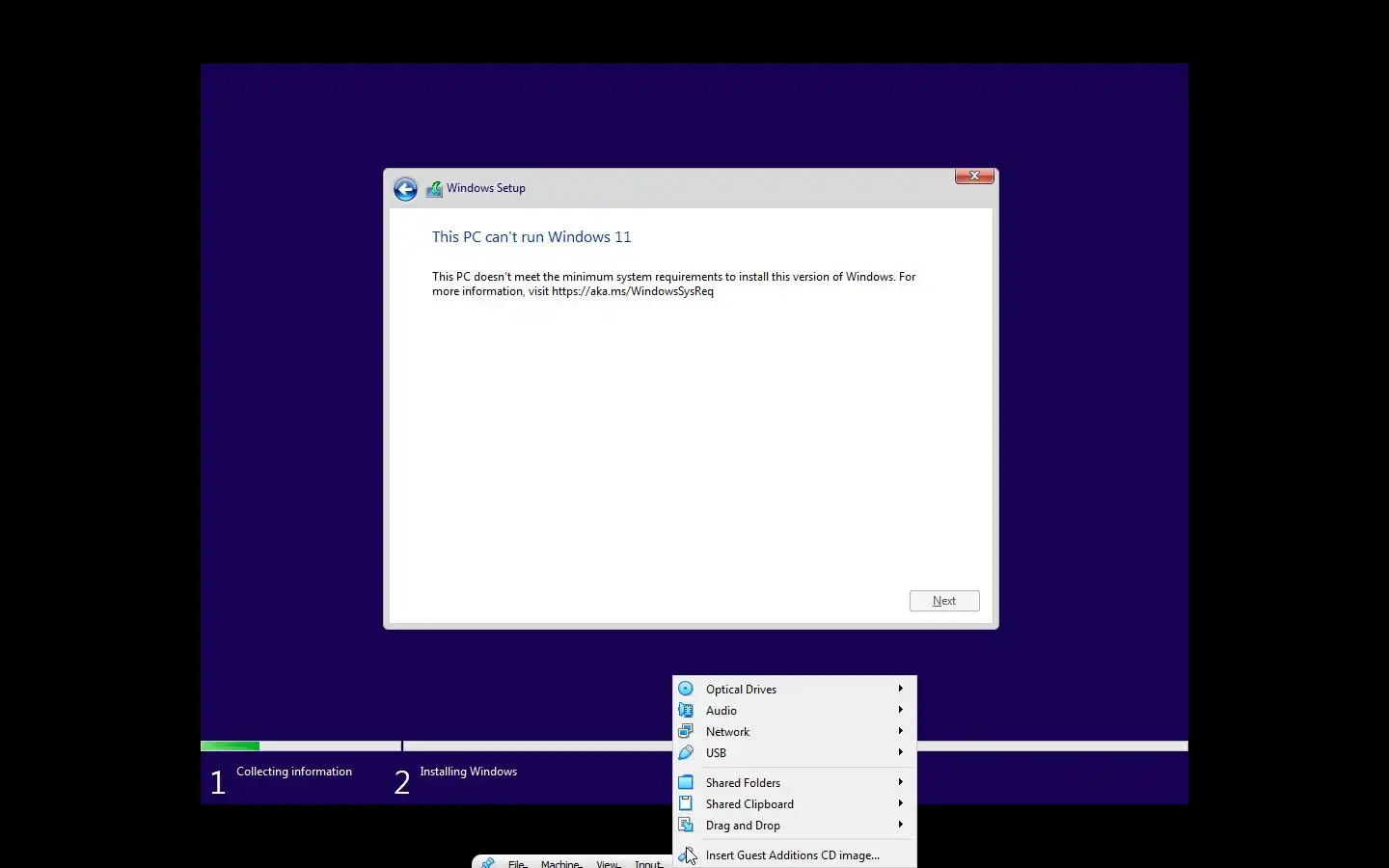Expand the Shared Clipboard submenu arrow
This screenshot has height=868, width=1389.
pos(900,803)
